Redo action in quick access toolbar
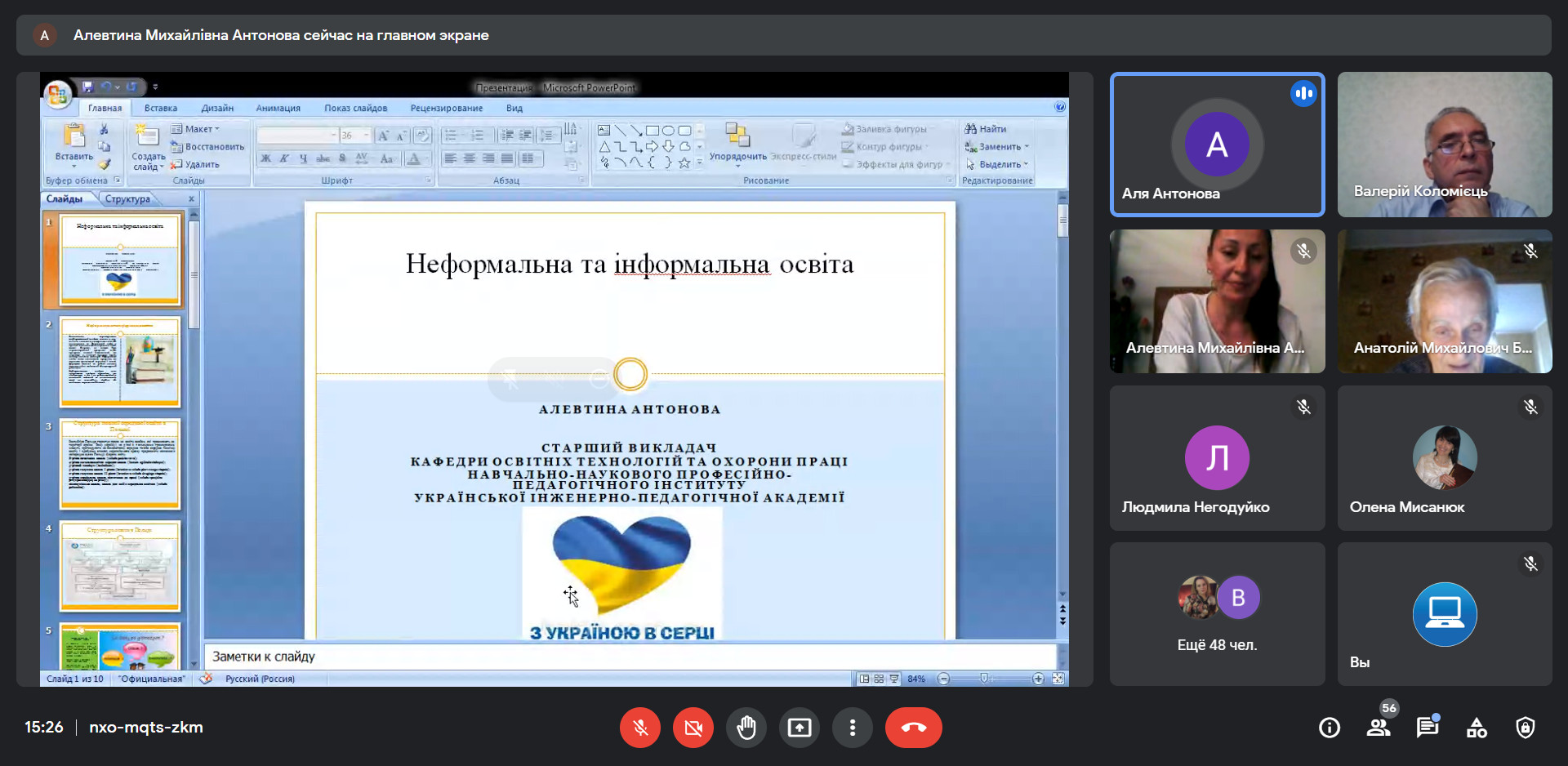The height and width of the screenshot is (766, 1568). 131,86
